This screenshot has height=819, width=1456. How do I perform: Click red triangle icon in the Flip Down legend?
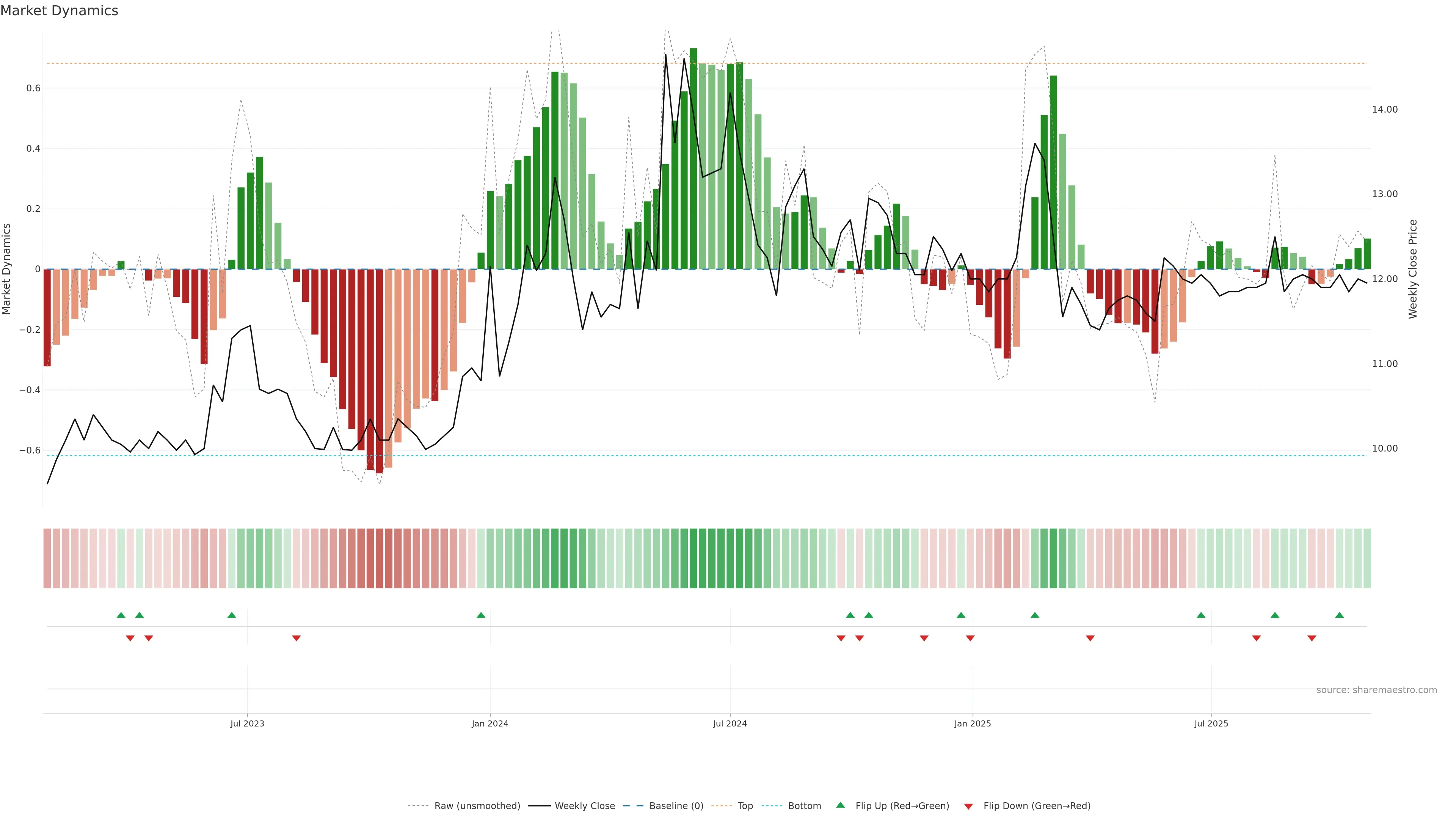click(x=968, y=806)
